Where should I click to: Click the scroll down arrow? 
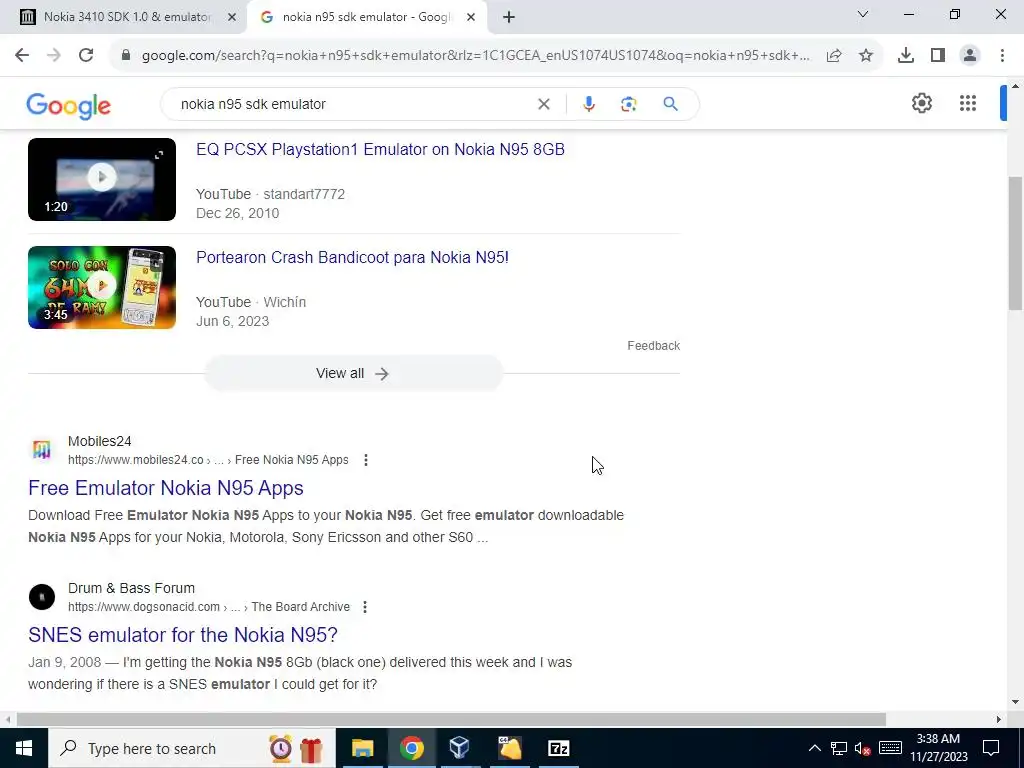click(1016, 702)
